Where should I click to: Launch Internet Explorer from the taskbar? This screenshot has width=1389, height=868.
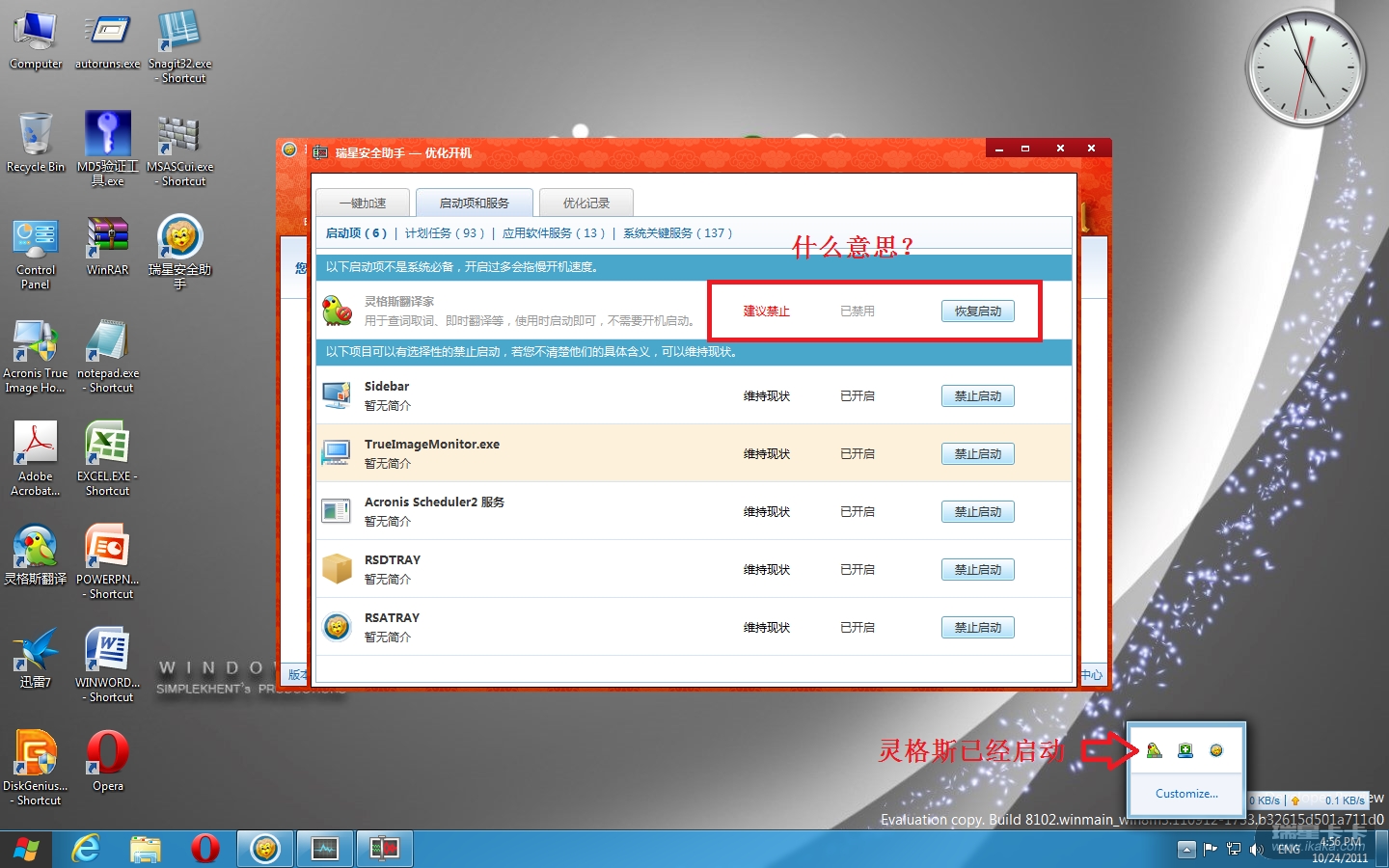(x=87, y=849)
